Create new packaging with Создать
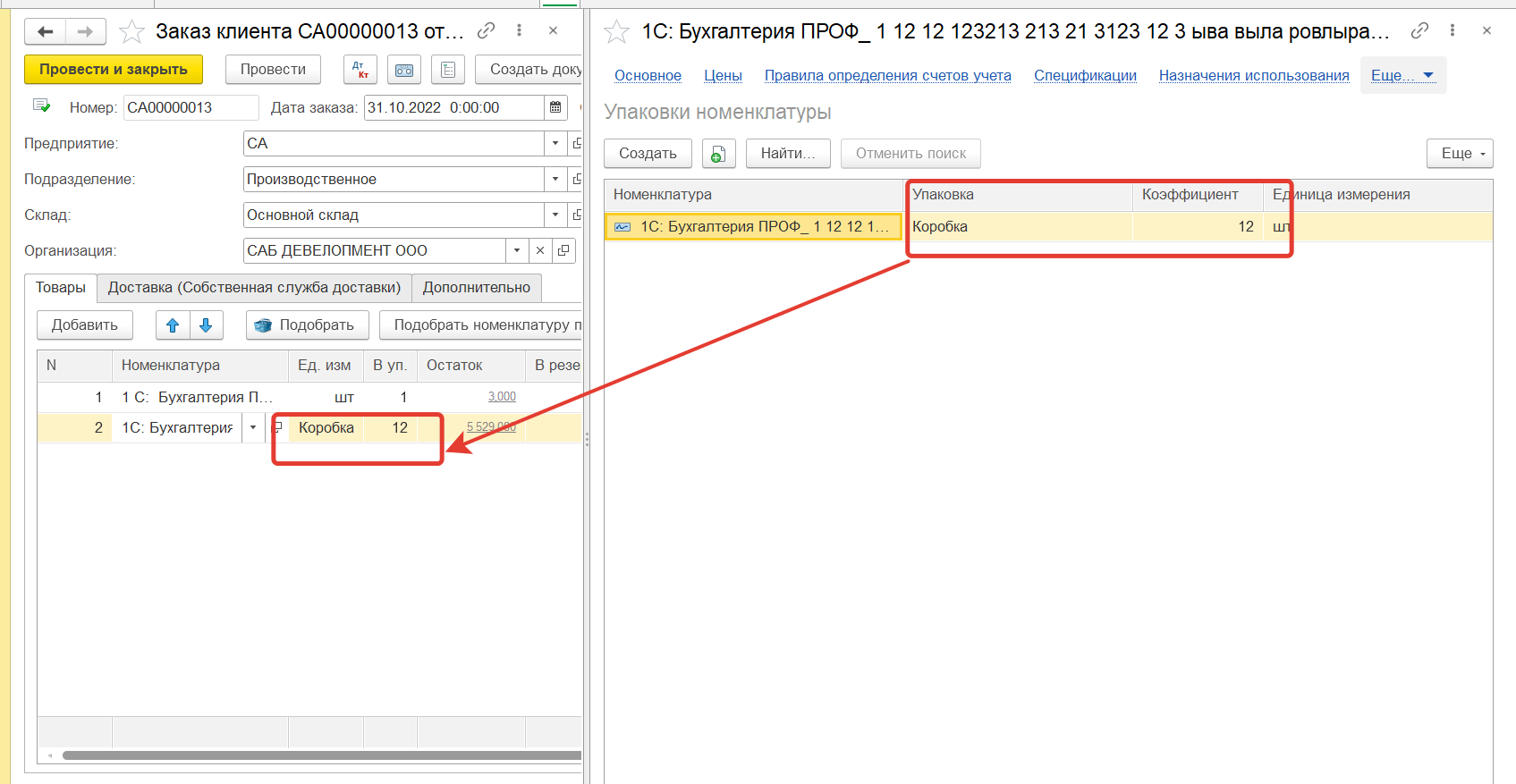 pyautogui.click(x=648, y=154)
